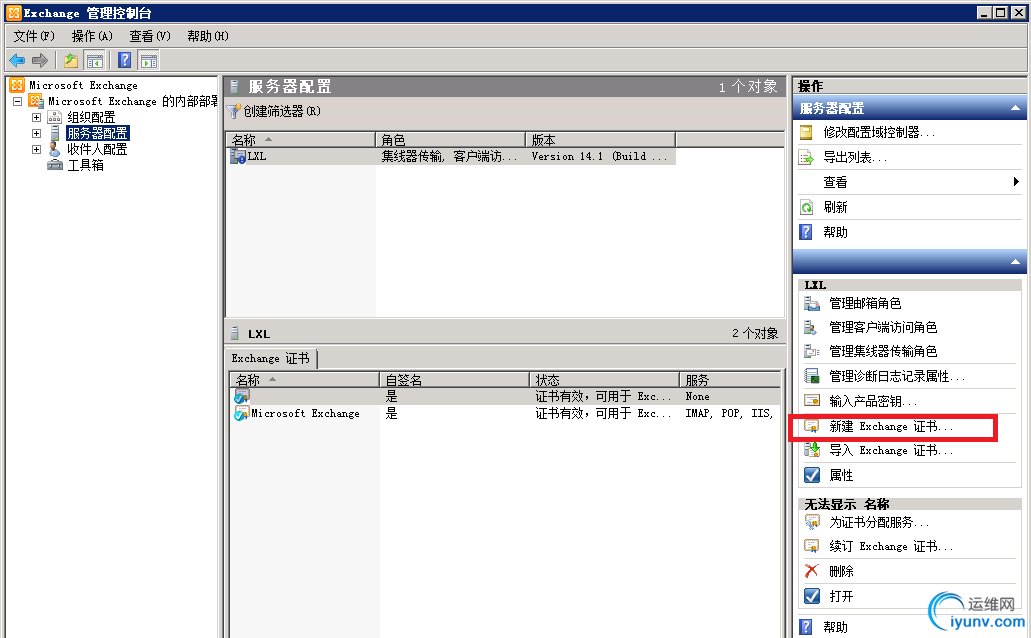1031x638 pixels.
Task: Open the 帮助(H) menu
Action: click(x=208, y=36)
